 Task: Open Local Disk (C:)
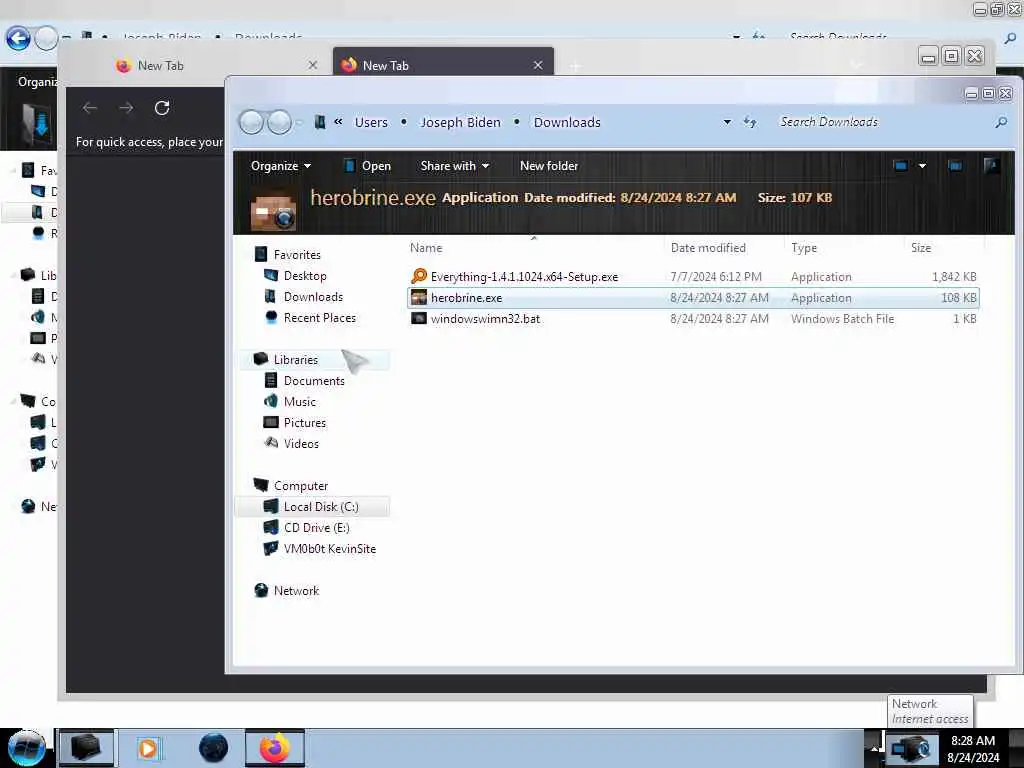tap(321, 507)
